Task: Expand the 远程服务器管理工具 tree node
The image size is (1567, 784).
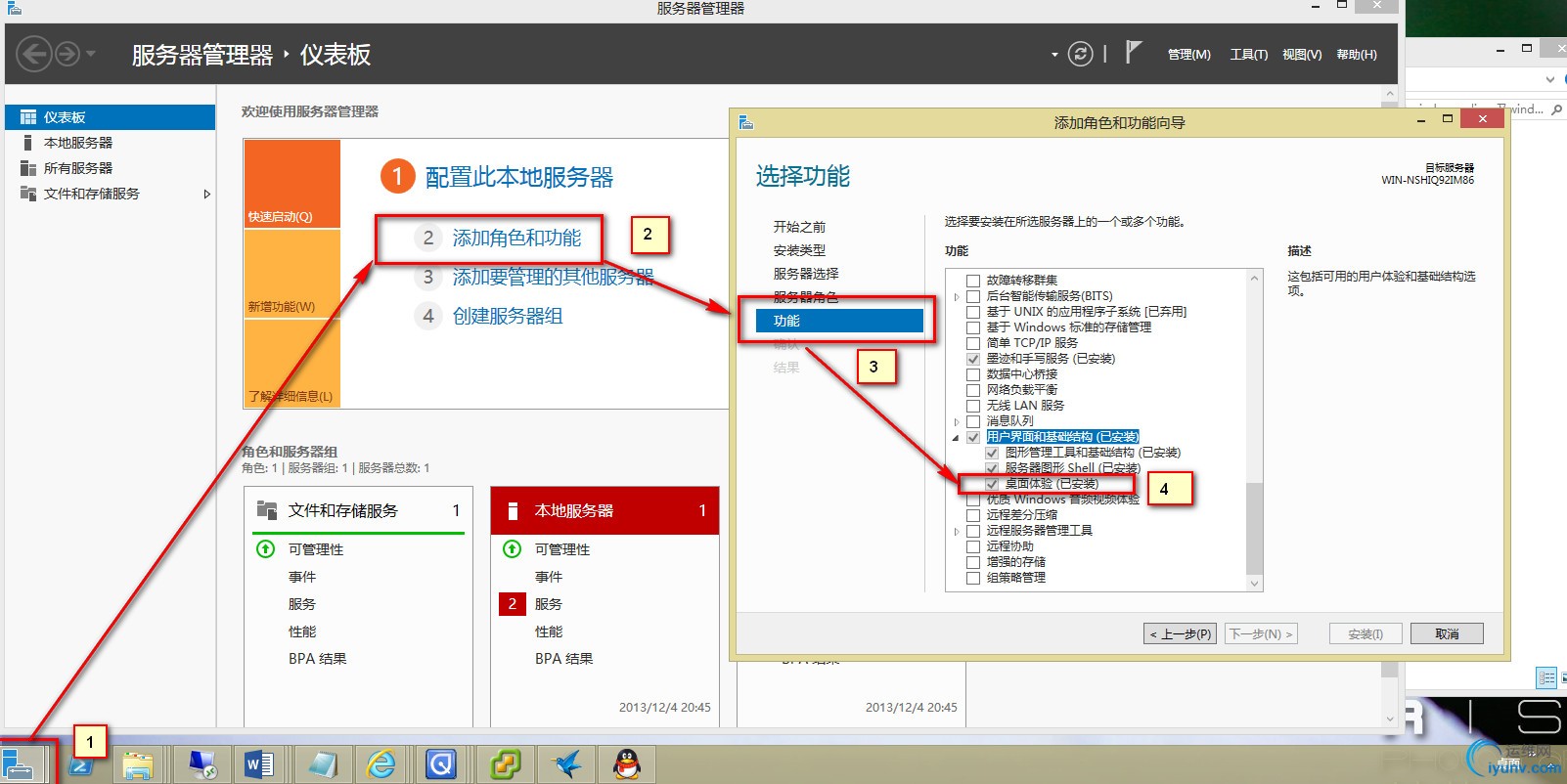Action: [x=957, y=531]
